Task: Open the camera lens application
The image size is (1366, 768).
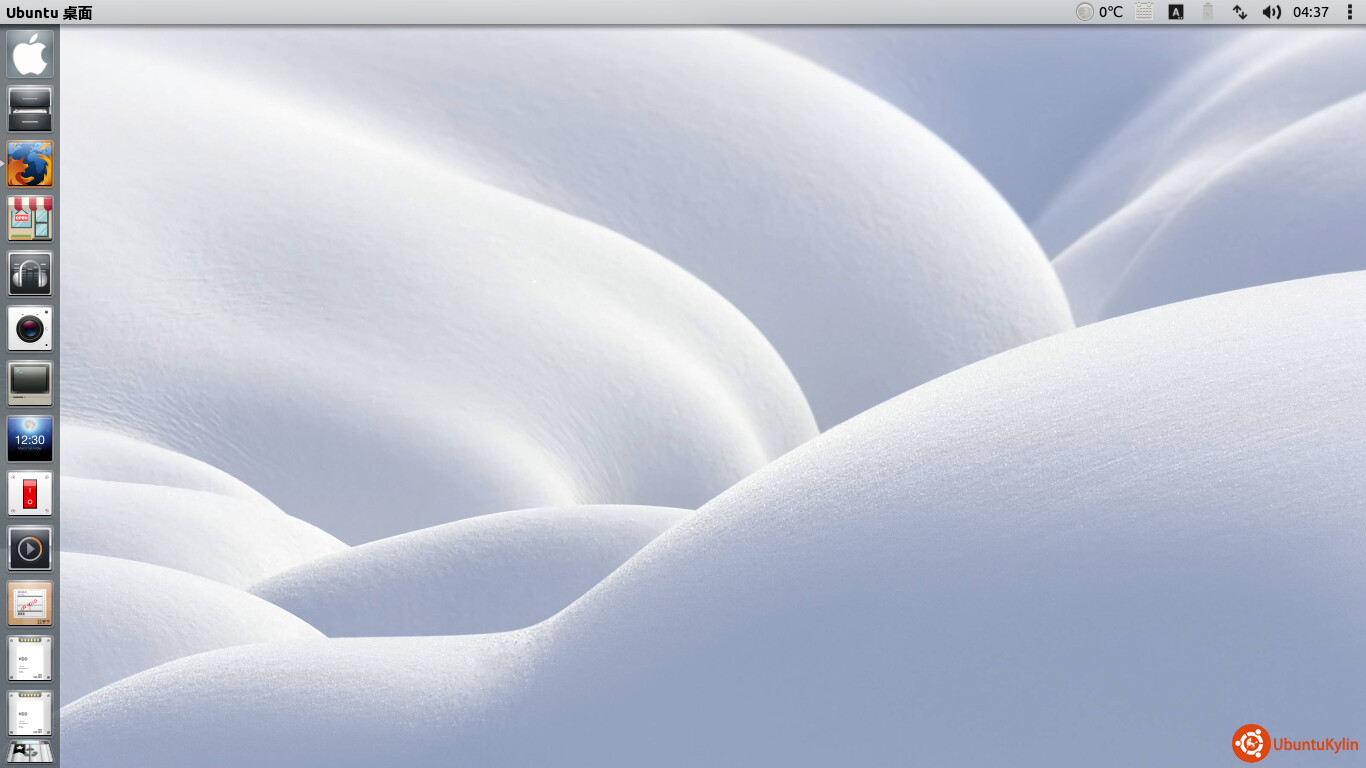Action: pos(30,329)
